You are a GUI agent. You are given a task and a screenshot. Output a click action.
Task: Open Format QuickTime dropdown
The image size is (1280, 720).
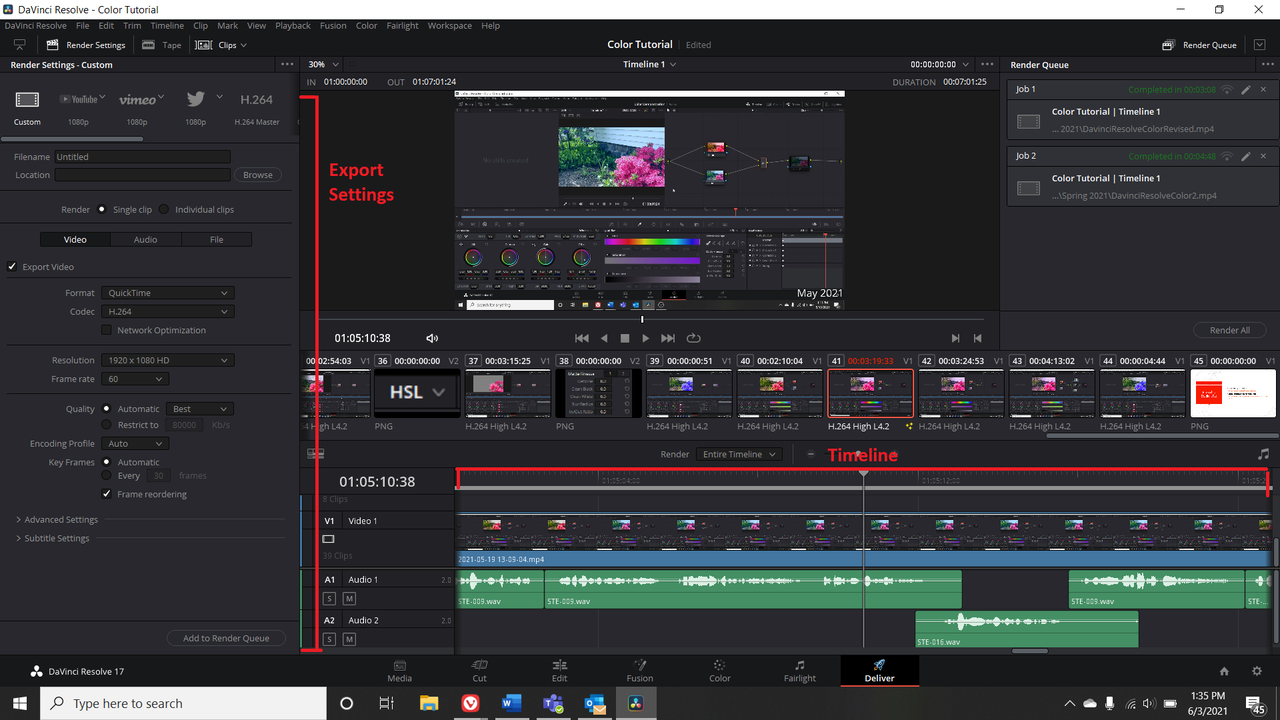(x=167, y=293)
